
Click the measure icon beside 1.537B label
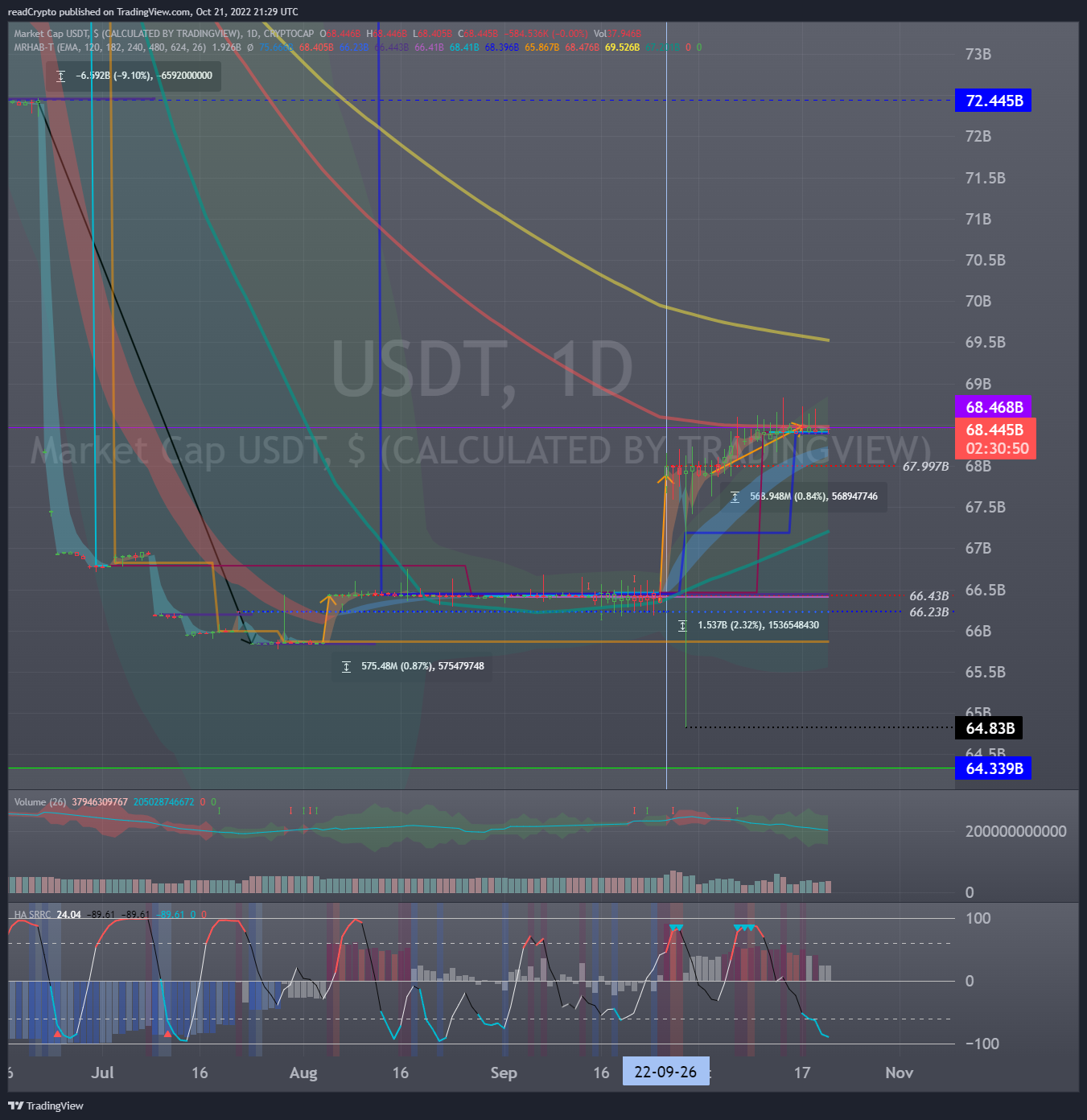[x=682, y=625]
